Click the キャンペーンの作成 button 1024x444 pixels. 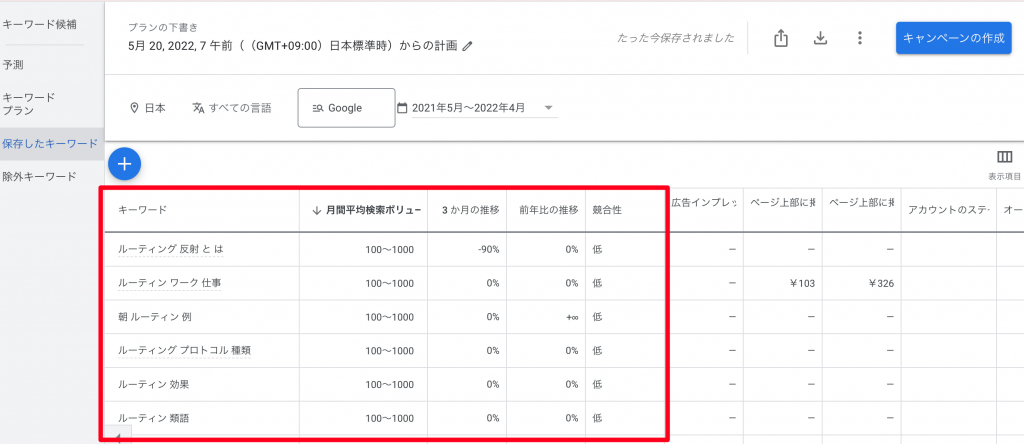coord(953,38)
